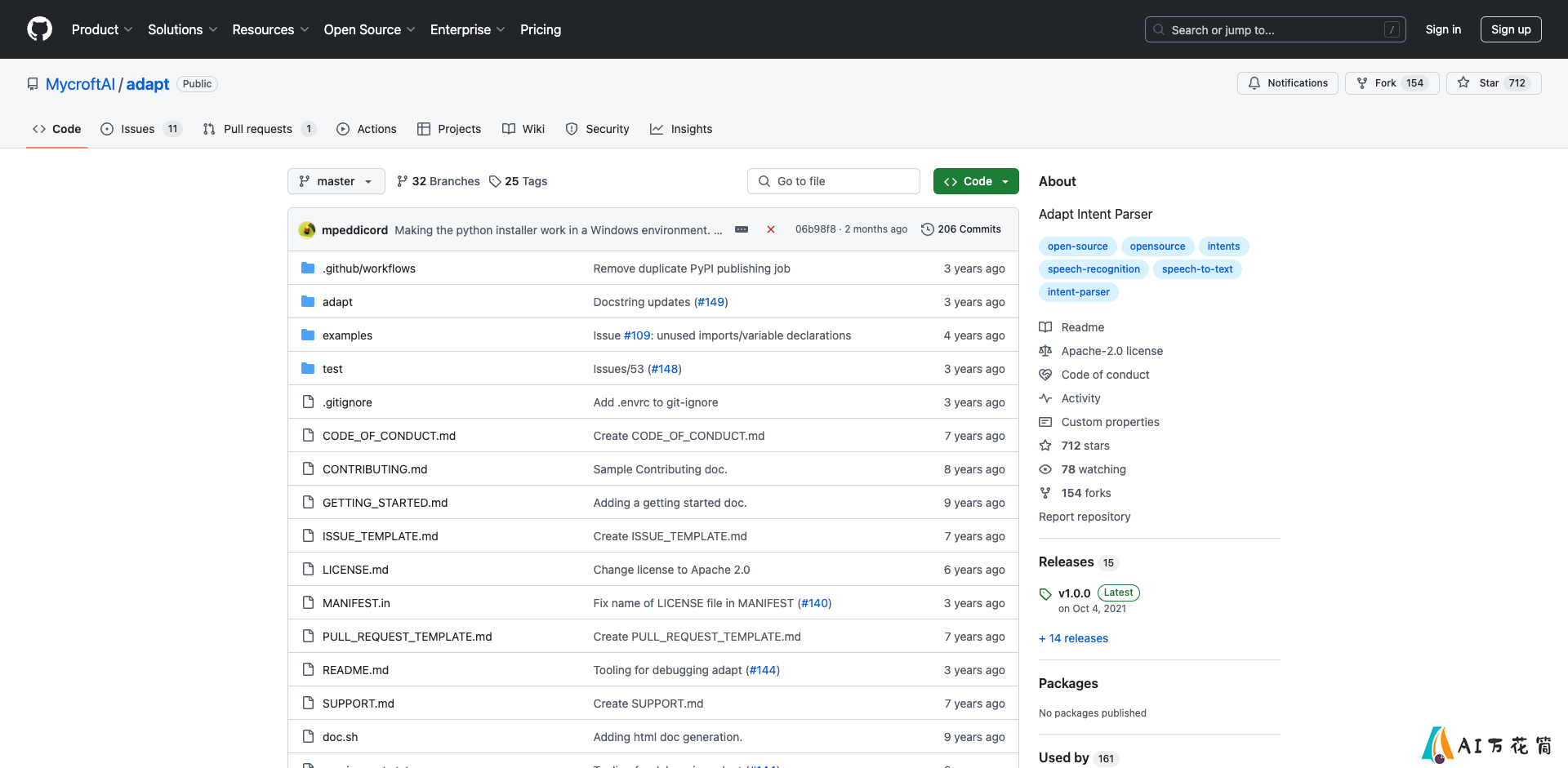Open the adapt repository link

148,84
